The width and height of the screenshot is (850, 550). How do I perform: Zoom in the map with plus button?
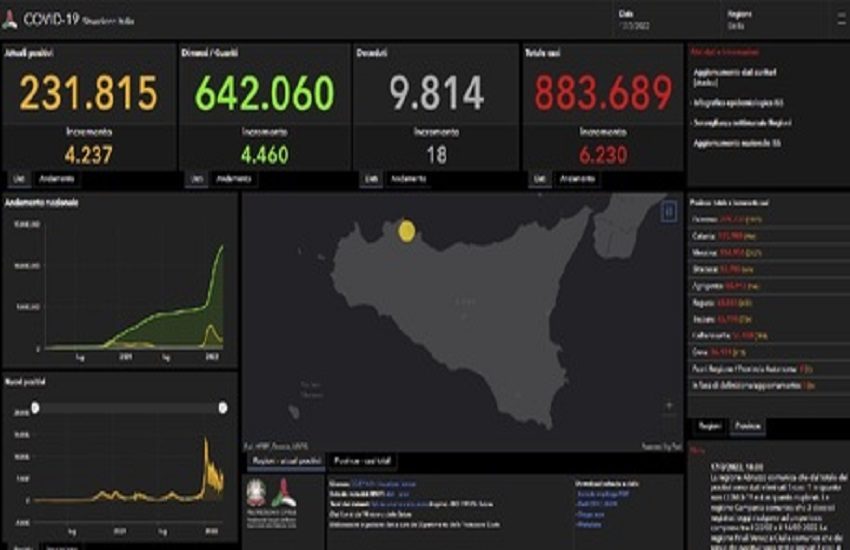point(668,405)
